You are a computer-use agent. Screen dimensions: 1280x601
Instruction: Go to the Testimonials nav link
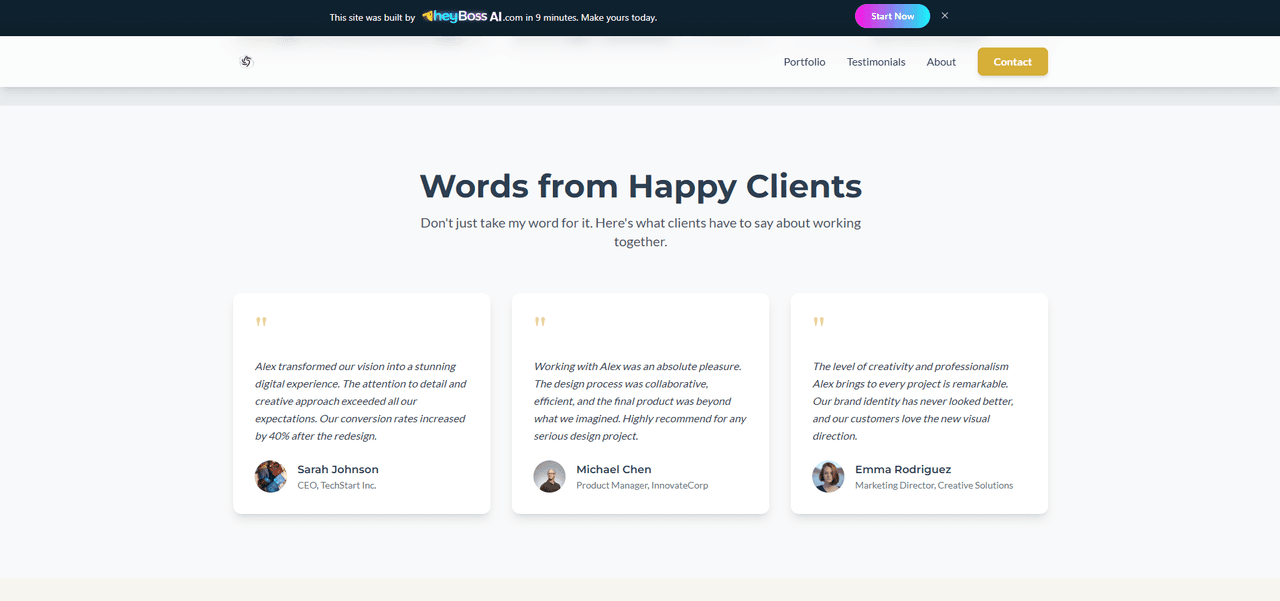coord(876,62)
